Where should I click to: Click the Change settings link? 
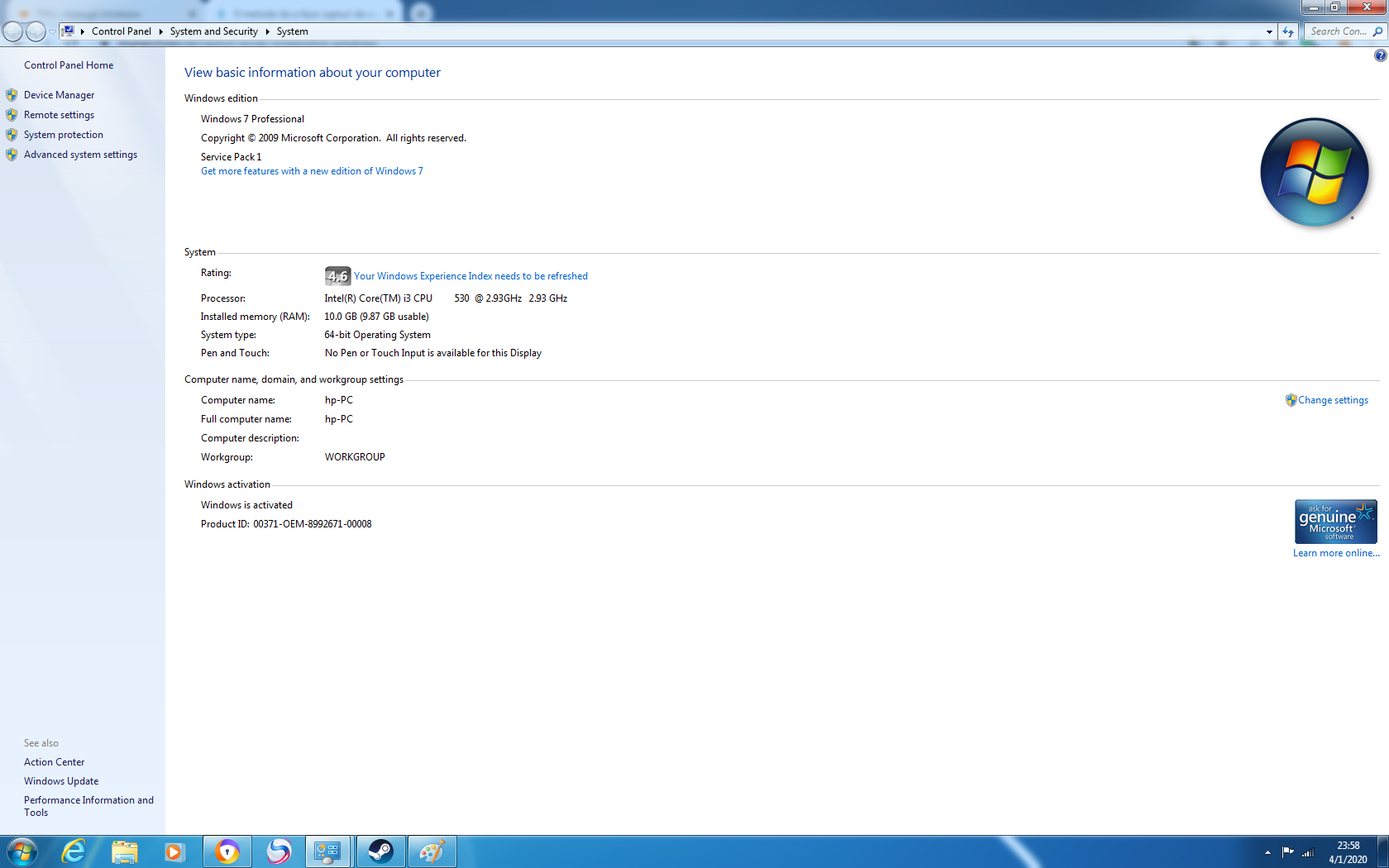1333,400
